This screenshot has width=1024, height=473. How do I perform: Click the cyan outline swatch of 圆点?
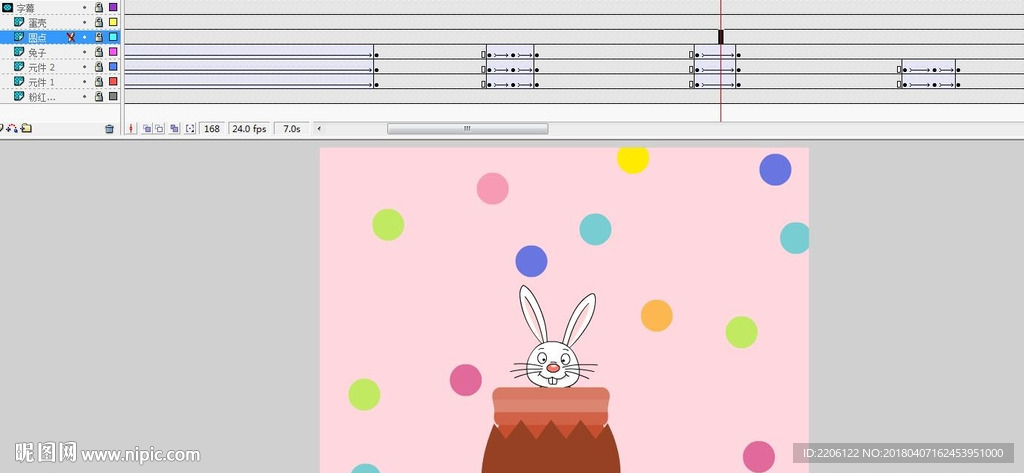pos(113,37)
